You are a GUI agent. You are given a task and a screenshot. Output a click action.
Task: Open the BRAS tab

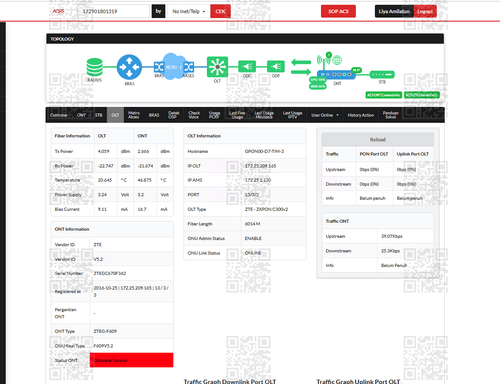[154, 115]
